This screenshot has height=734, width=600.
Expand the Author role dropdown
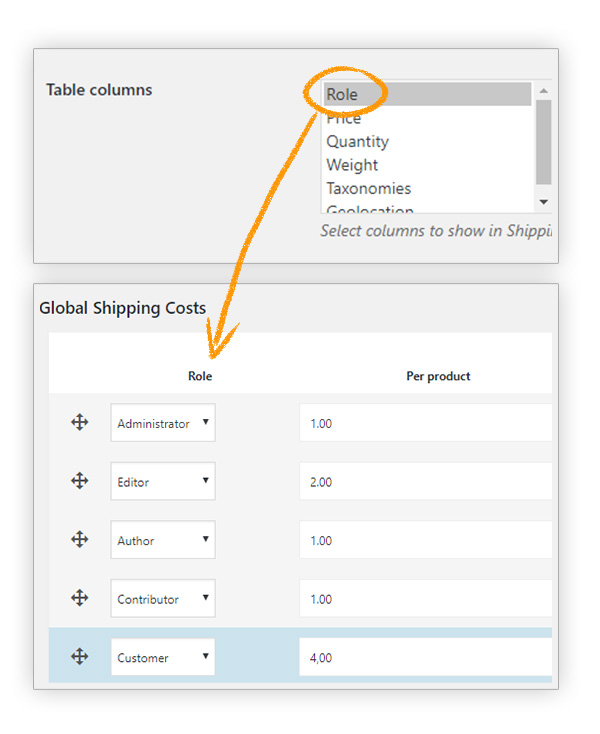point(163,540)
